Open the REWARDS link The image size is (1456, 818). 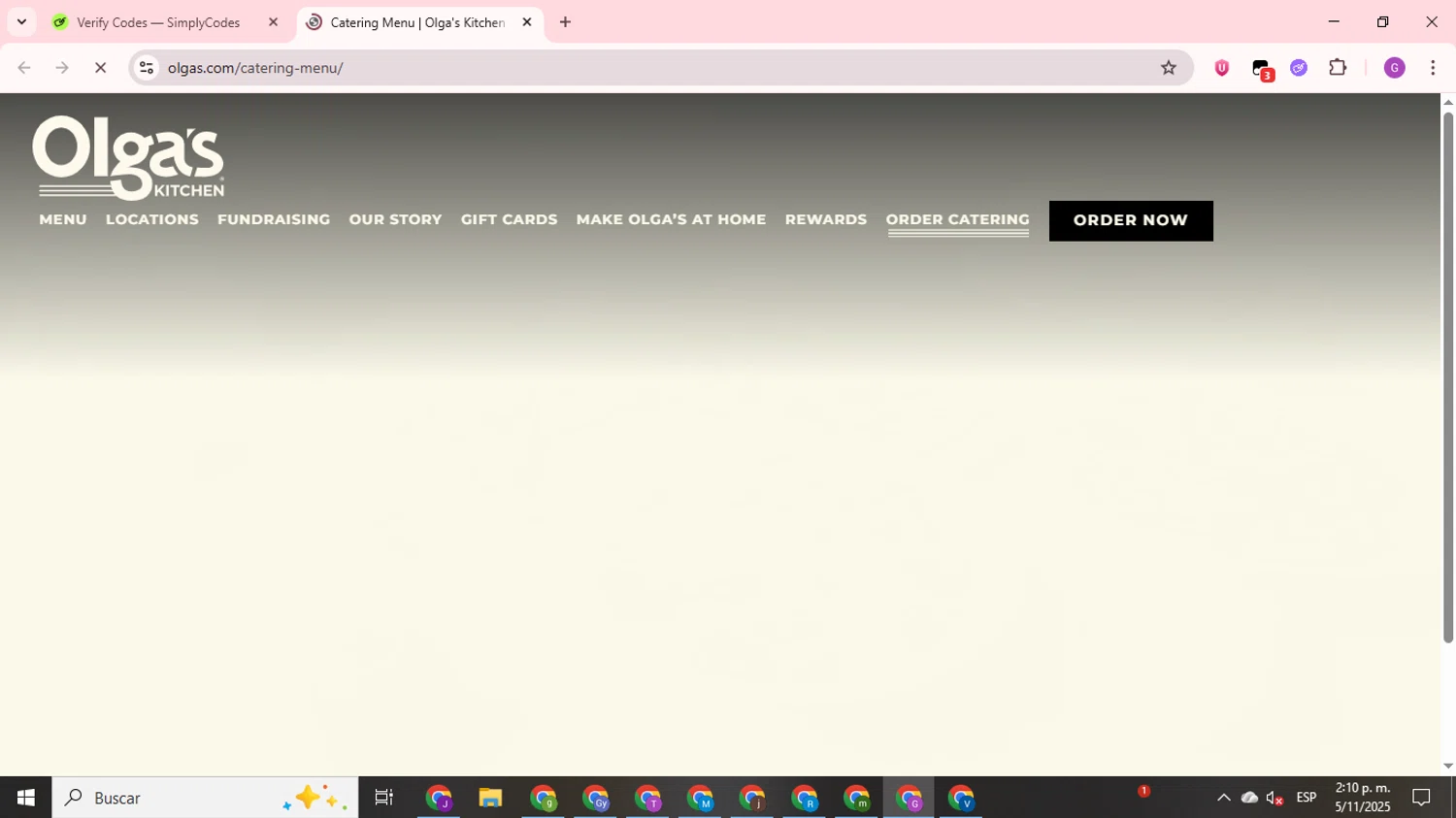tap(826, 219)
